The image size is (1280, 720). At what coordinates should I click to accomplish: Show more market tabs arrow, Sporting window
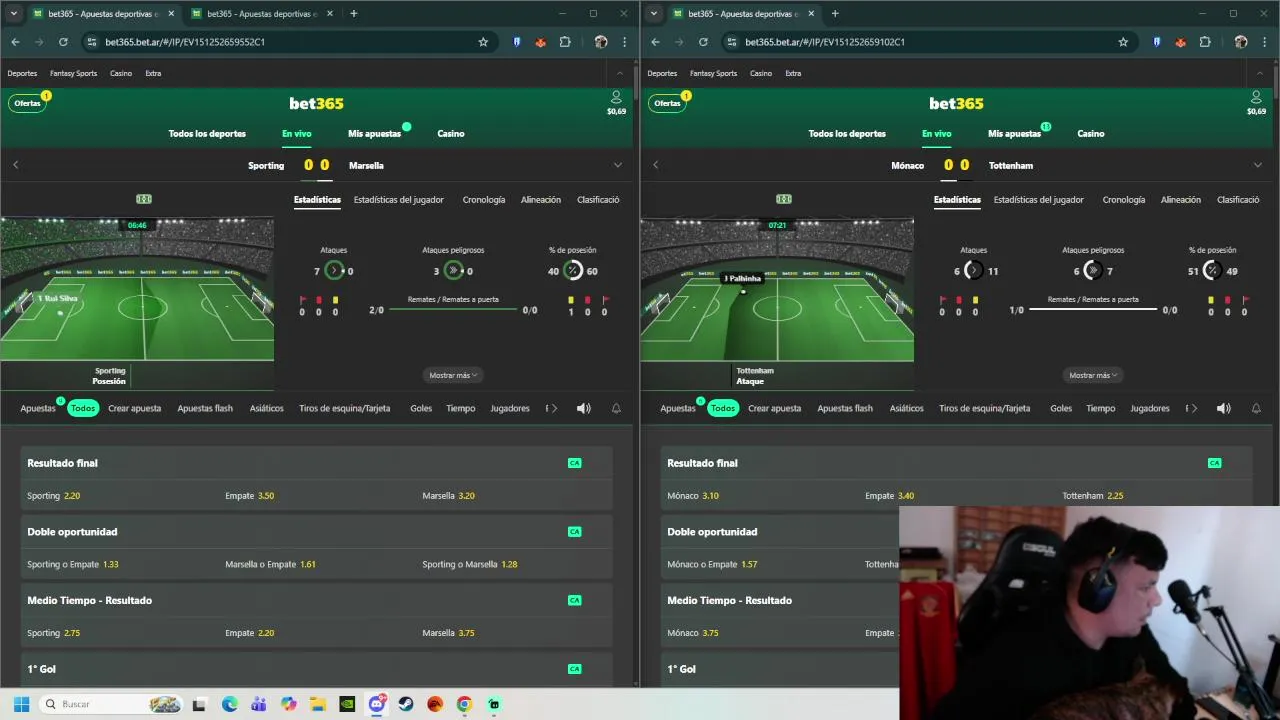tap(554, 408)
